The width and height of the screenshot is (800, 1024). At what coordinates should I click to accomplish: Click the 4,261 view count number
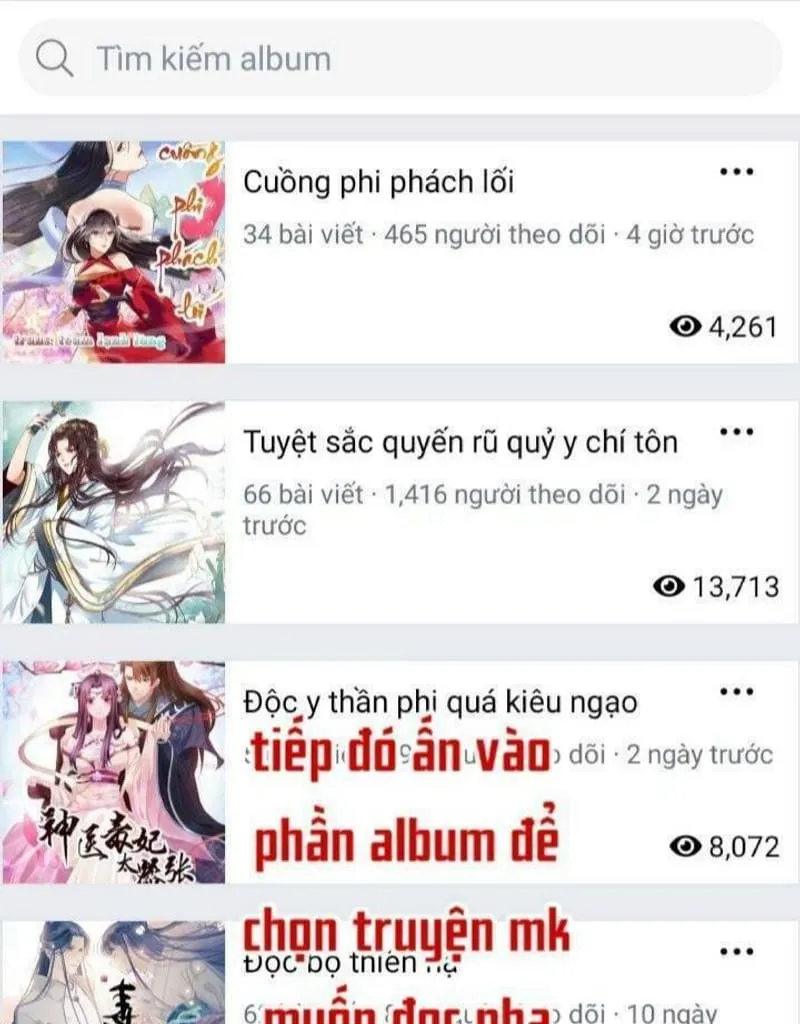click(x=744, y=327)
